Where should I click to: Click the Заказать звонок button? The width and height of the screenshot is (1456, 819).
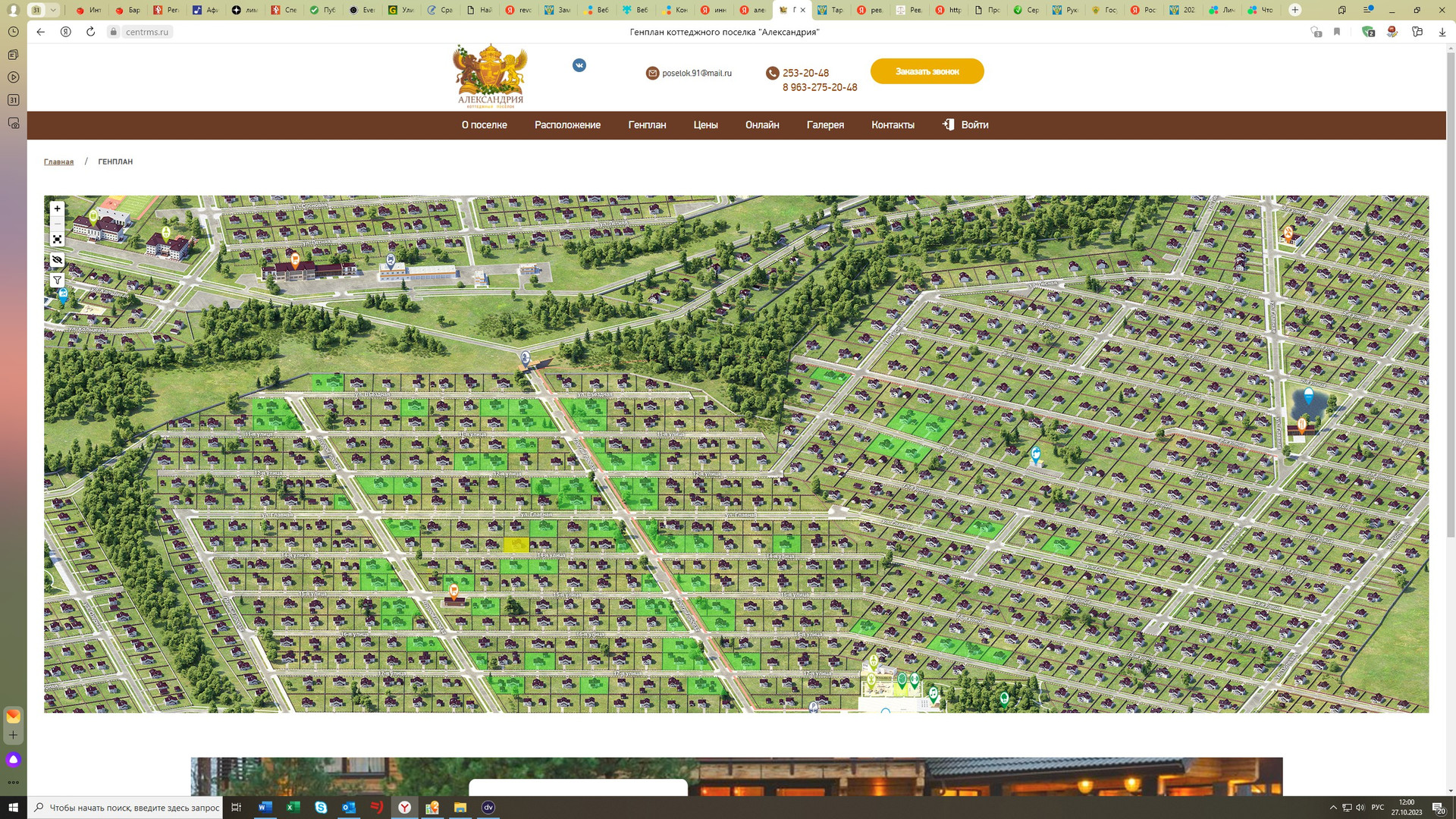pos(927,71)
